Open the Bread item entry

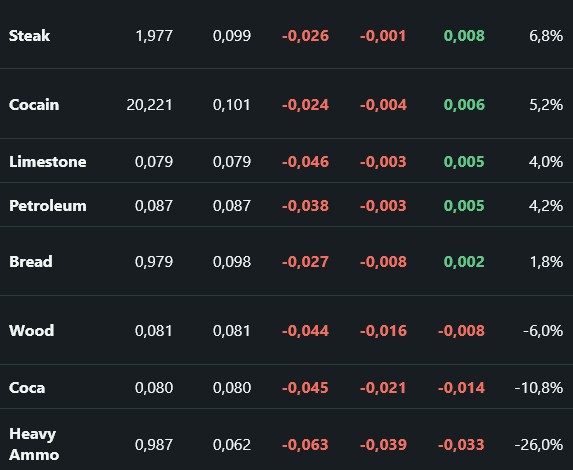pos(31,262)
